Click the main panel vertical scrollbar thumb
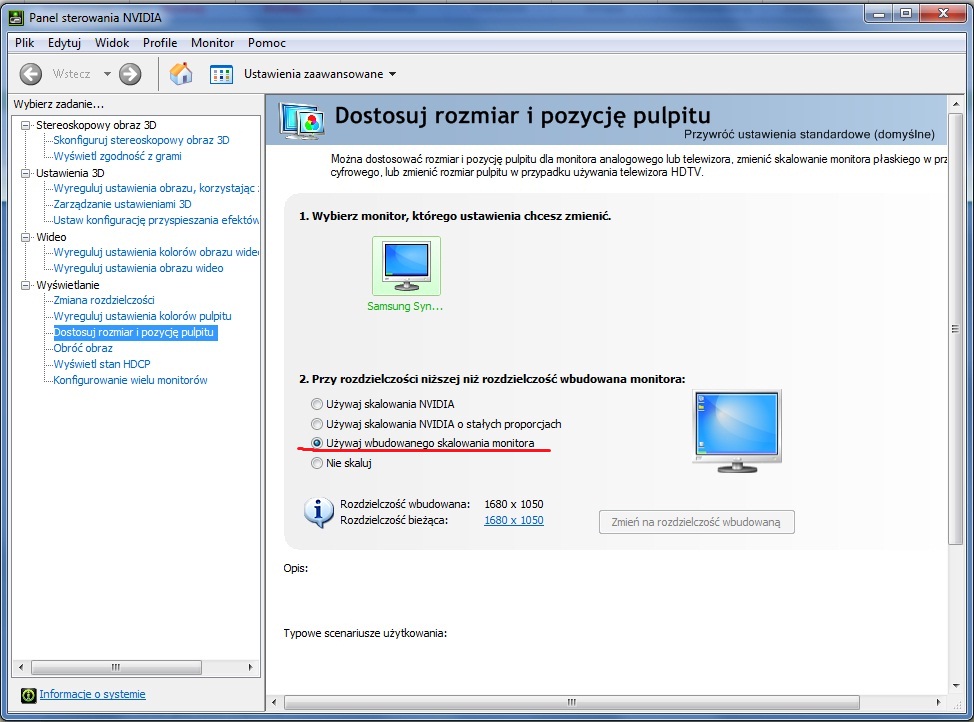The height and width of the screenshot is (722, 974). coord(955,329)
